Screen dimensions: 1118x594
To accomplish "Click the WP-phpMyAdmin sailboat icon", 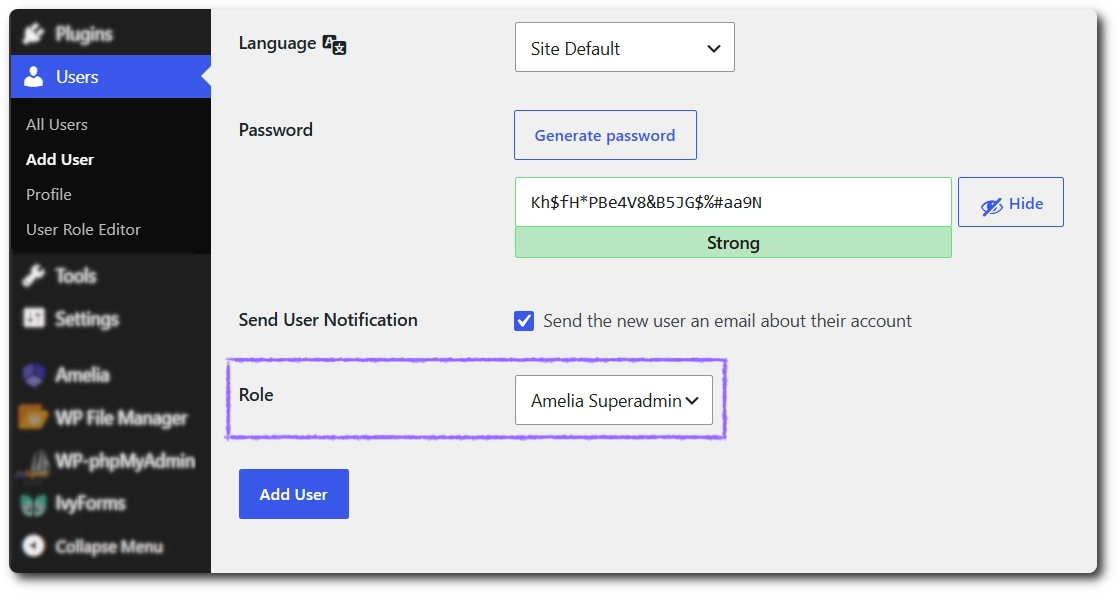I will (33, 462).
